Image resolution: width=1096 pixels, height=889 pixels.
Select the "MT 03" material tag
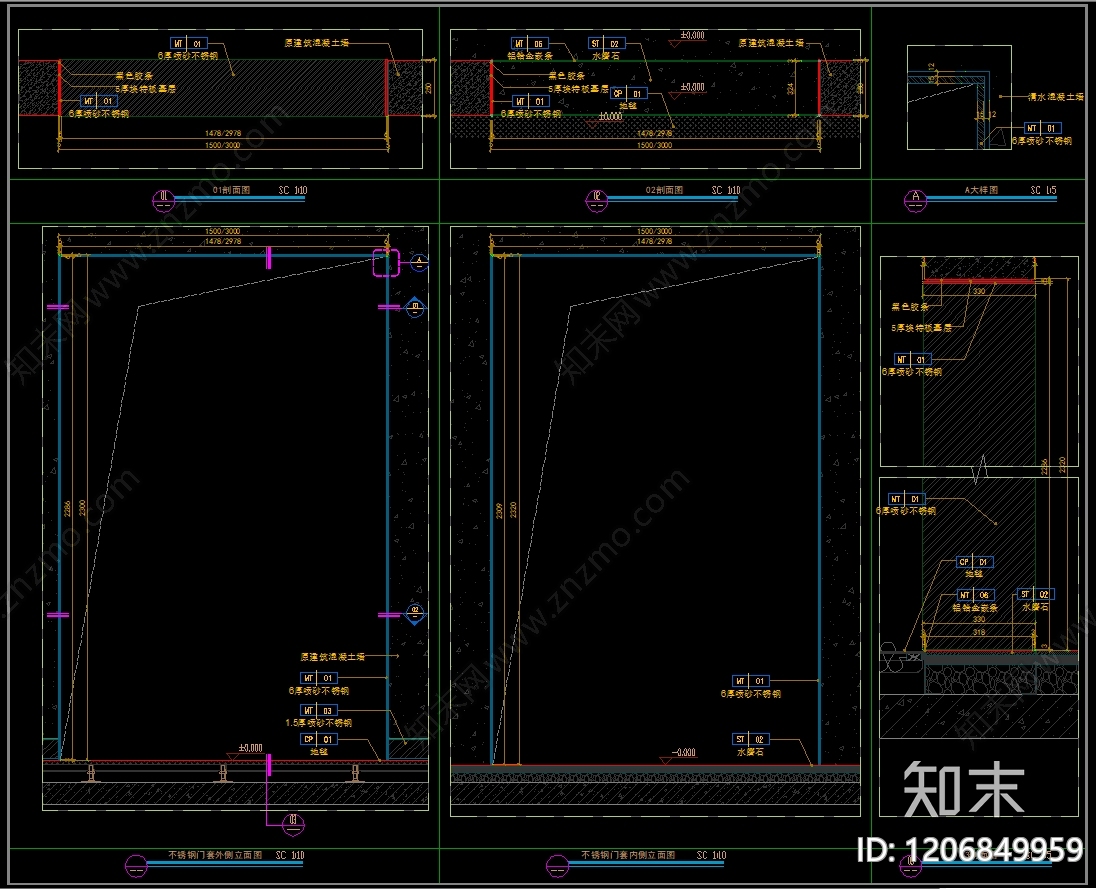(318, 711)
